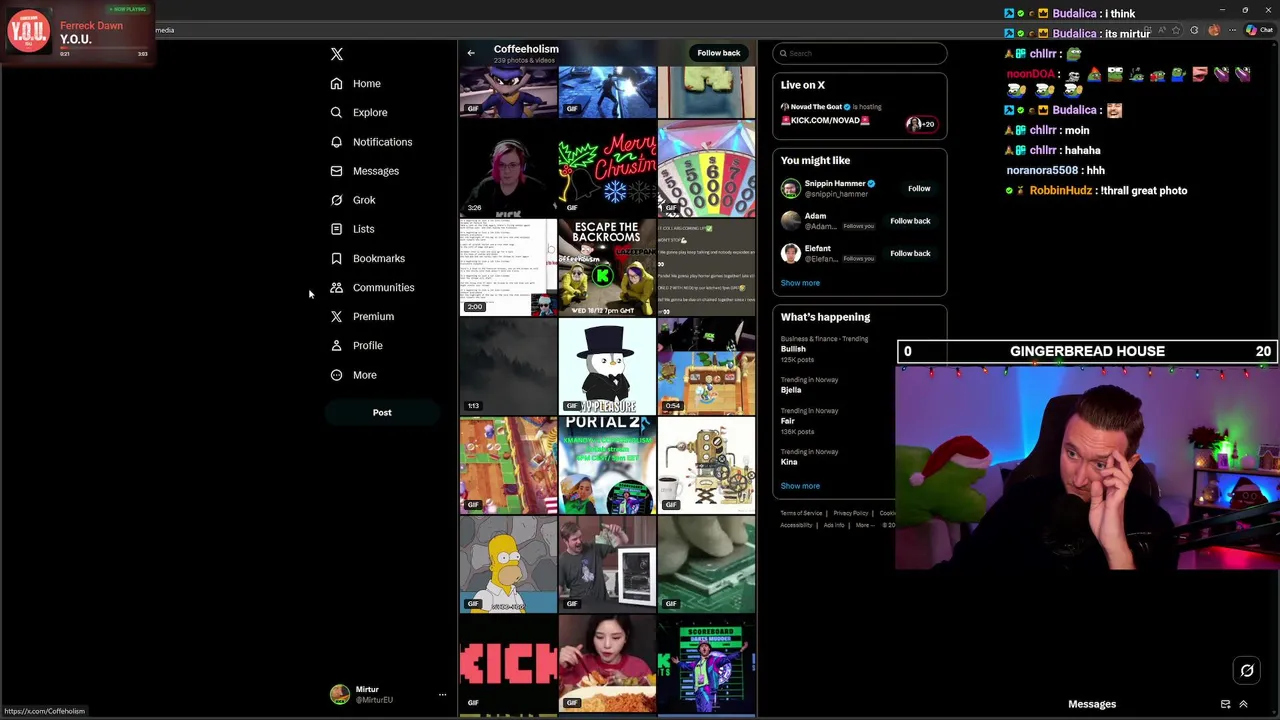Click the browser refresh-style circular icon
This screenshot has width=1280, height=720.
click(x=1194, y=30)
